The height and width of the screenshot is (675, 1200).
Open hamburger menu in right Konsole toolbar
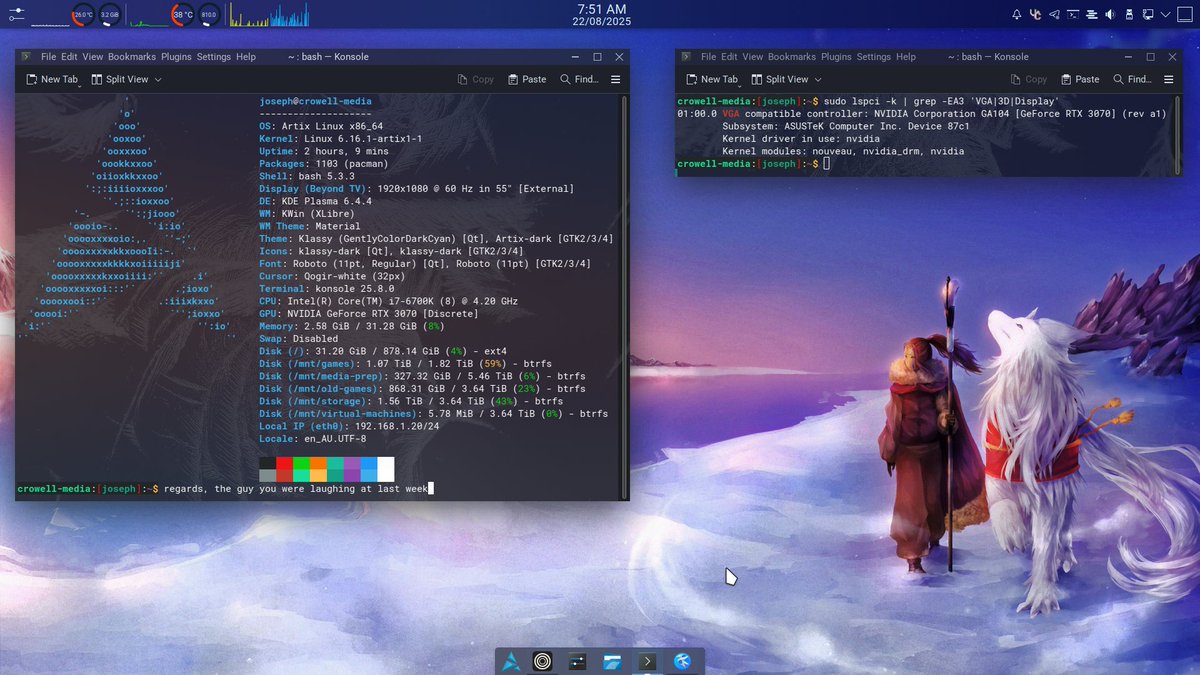1169,79
